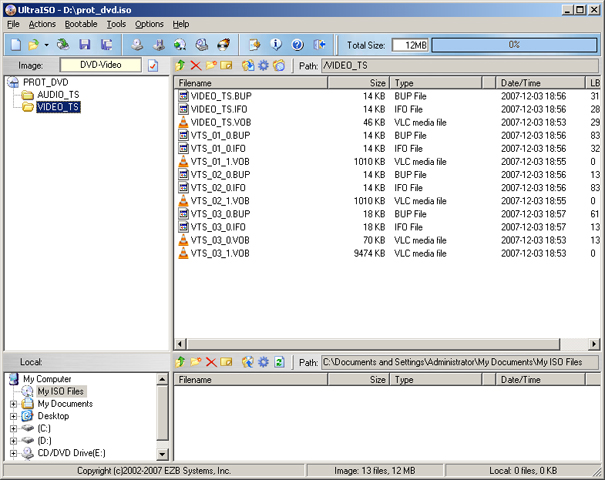Click the Help question mark icon
Image resolution: width=605 pixels, height=480 pixels.
pos(297,45)
